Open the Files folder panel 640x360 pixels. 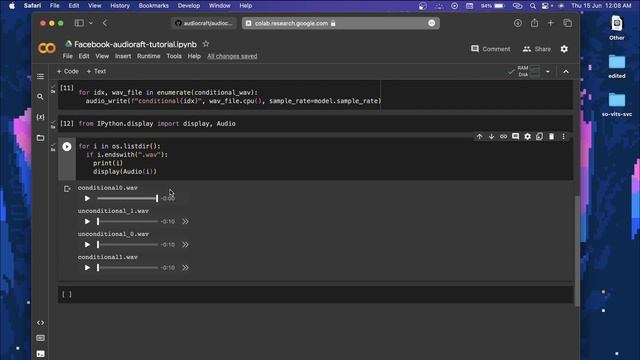(40, 138)
